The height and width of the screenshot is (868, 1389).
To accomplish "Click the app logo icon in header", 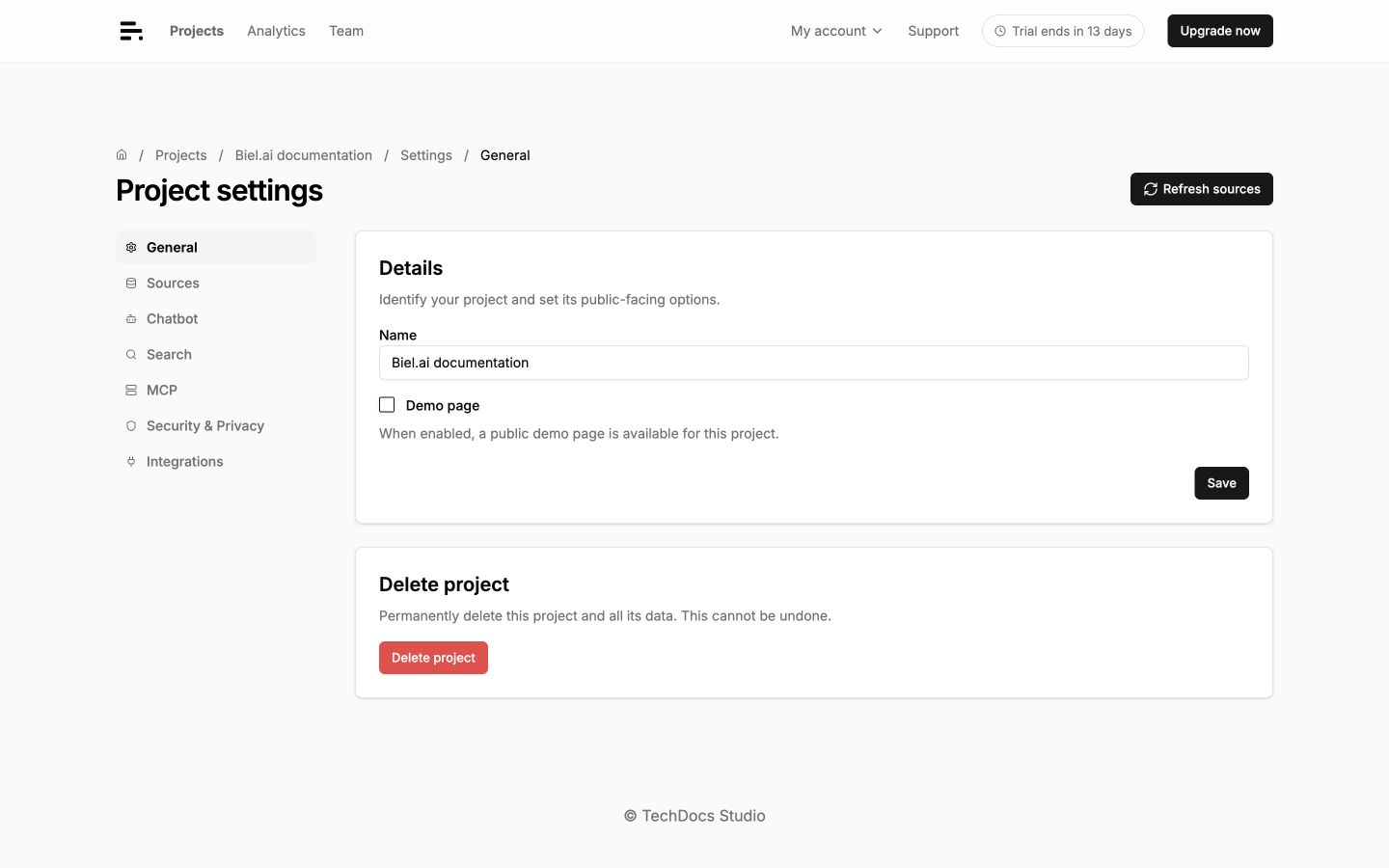I will pos(131,31).
